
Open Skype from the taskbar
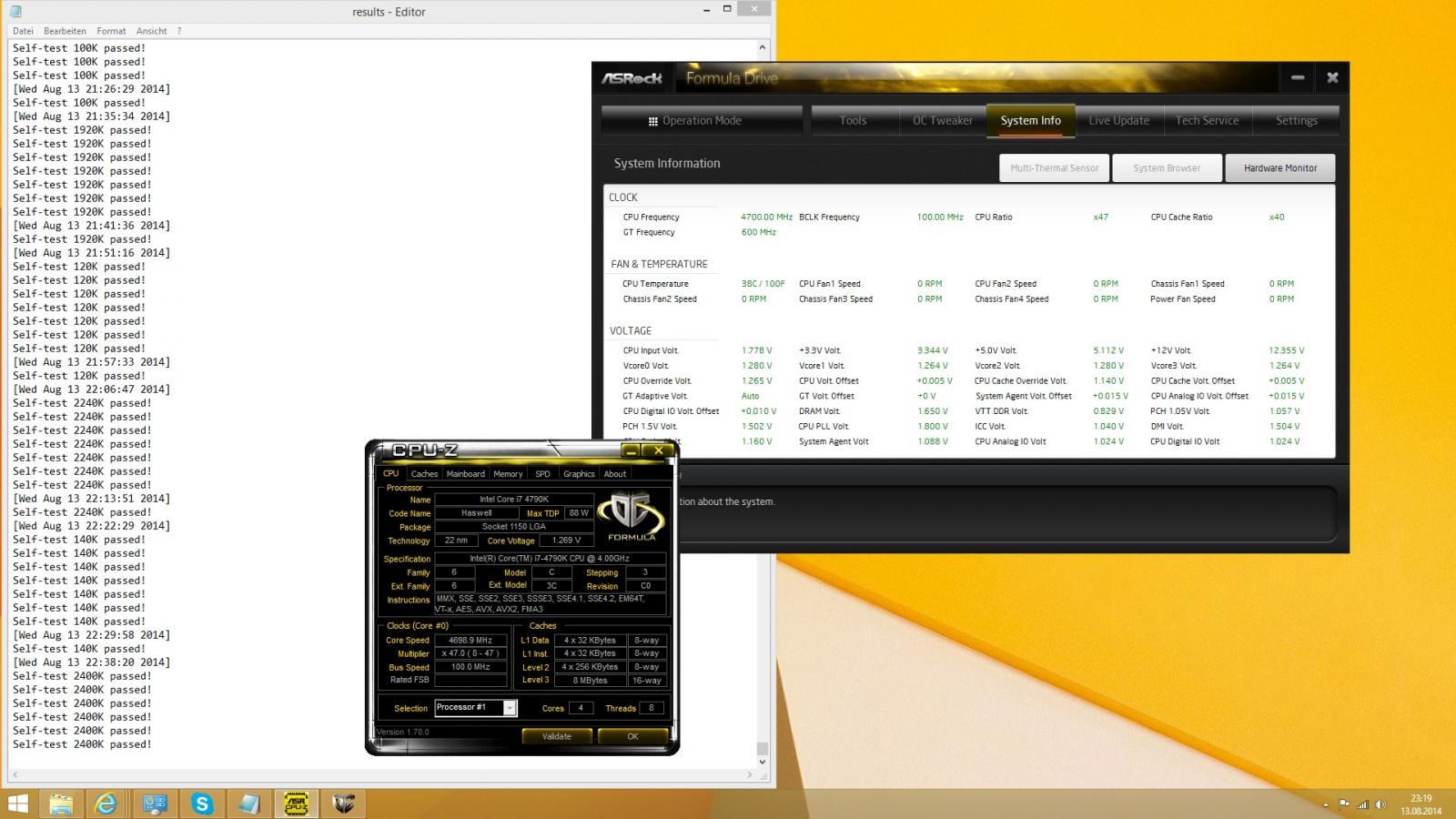point(202,804)
